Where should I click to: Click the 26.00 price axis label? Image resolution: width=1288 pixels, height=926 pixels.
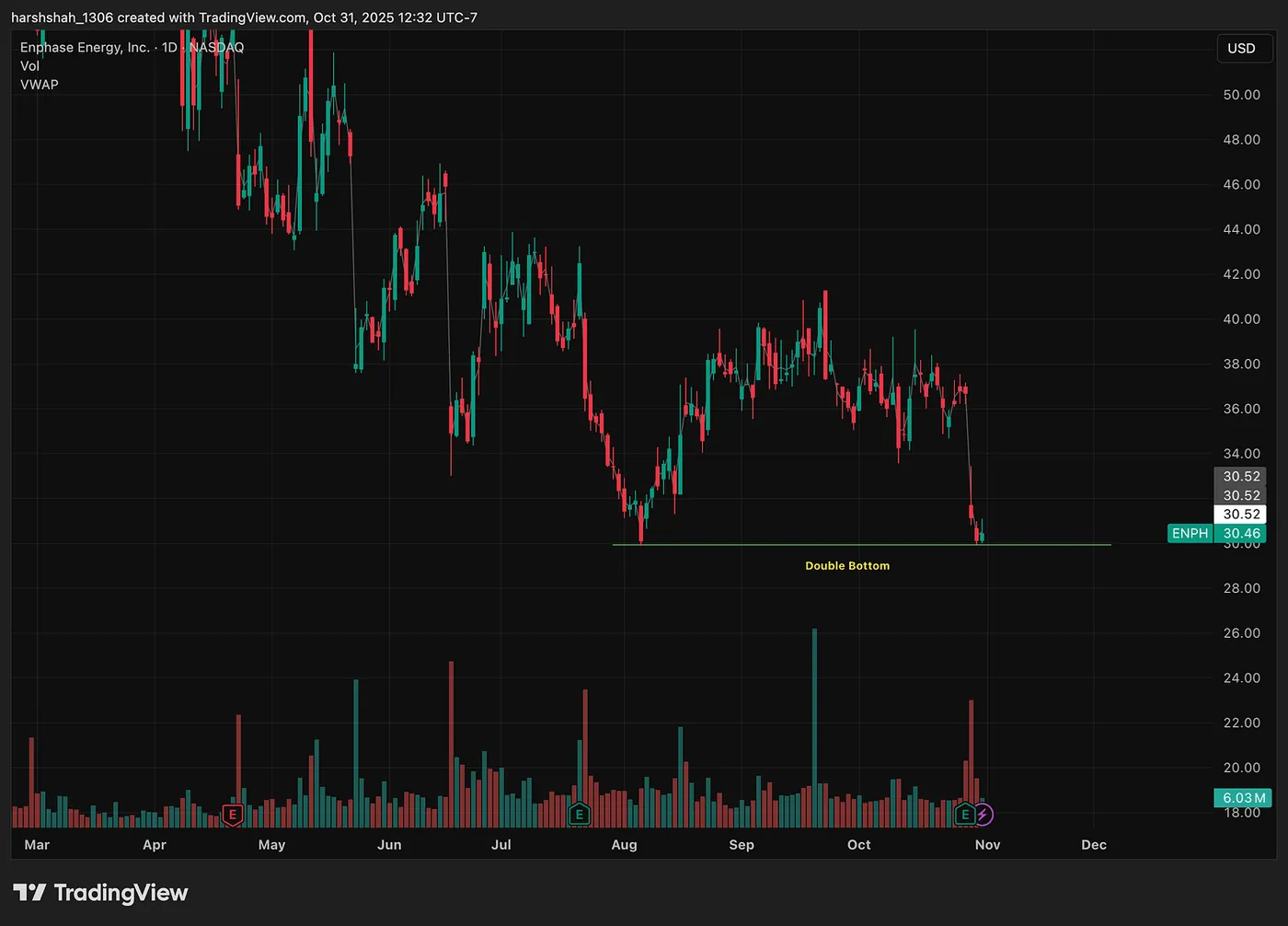[1241, 632]
